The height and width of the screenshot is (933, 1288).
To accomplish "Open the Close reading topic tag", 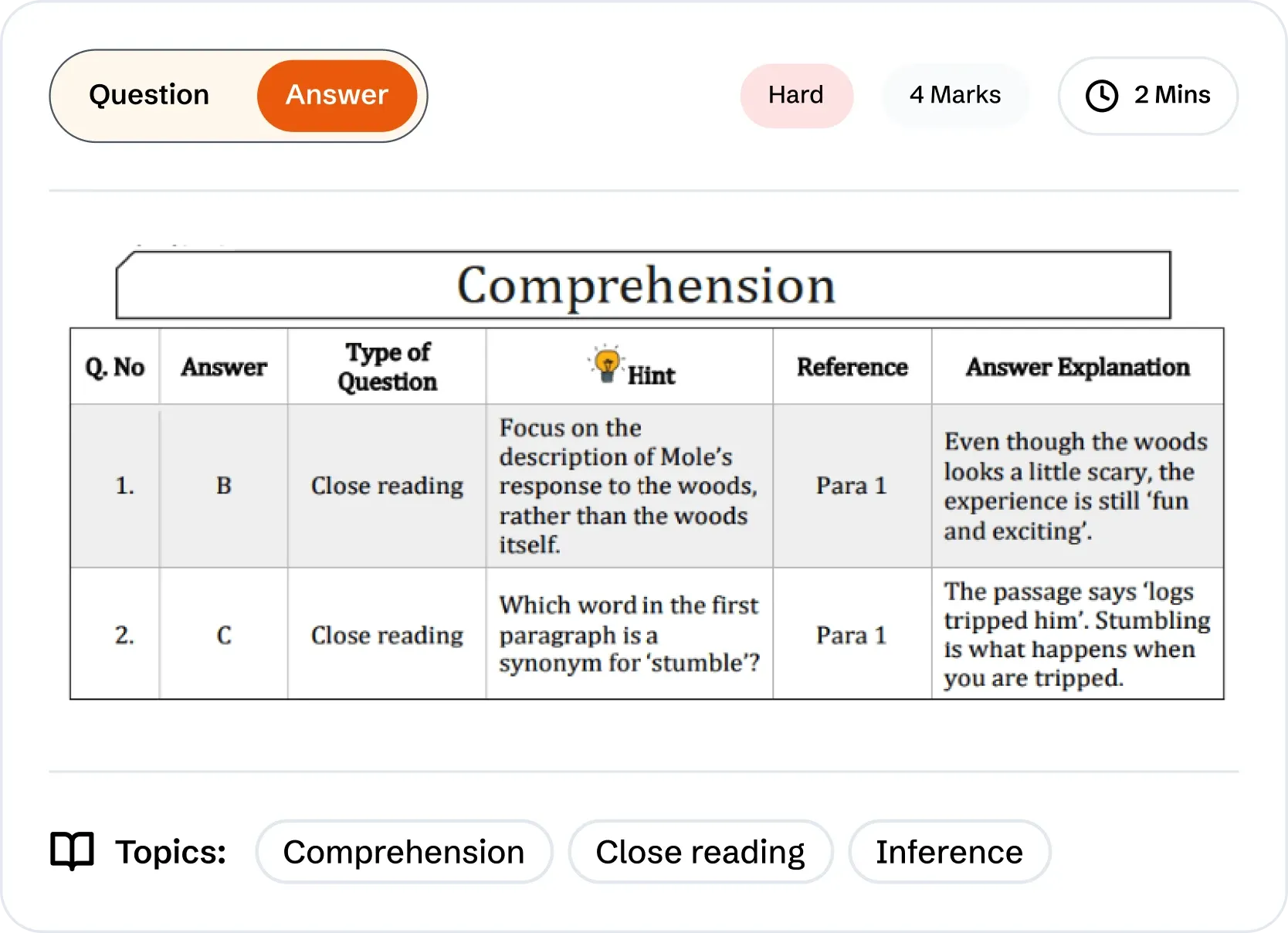I will point(700,852).
